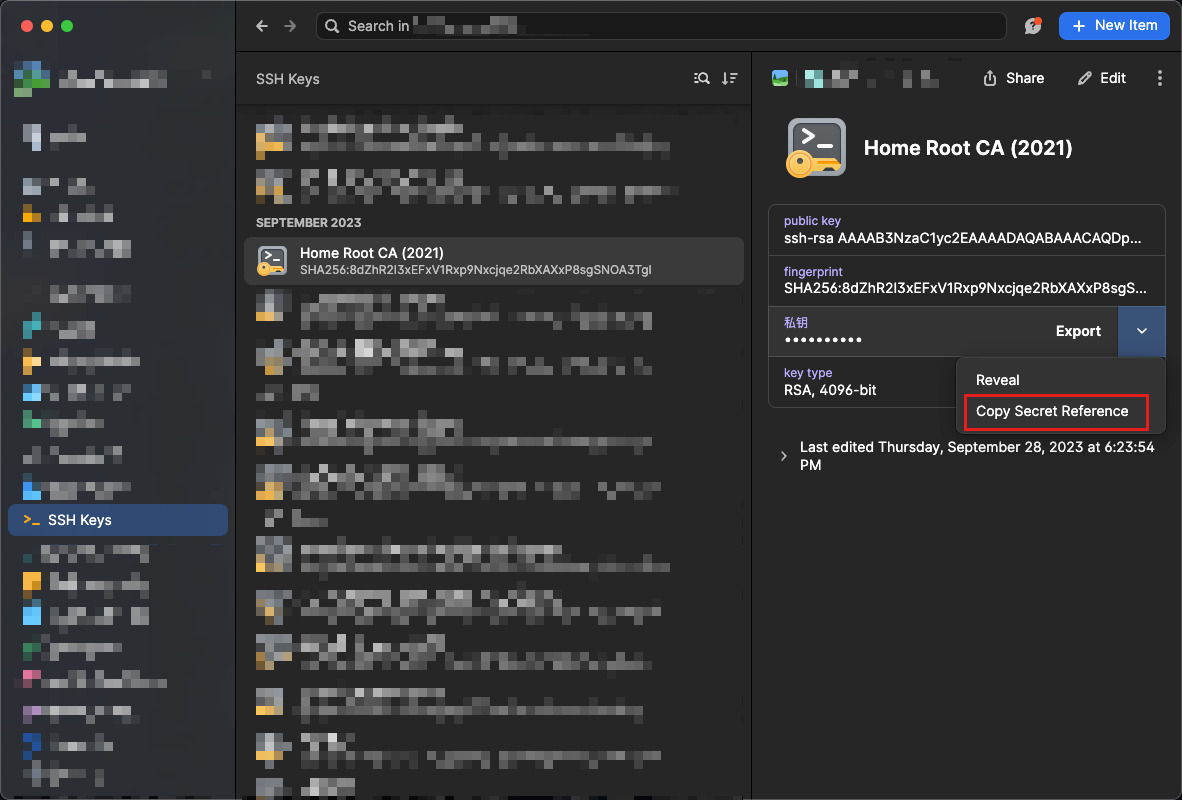
Task: Click the forward navigation arrow
Action: click(x=290, y=26)
